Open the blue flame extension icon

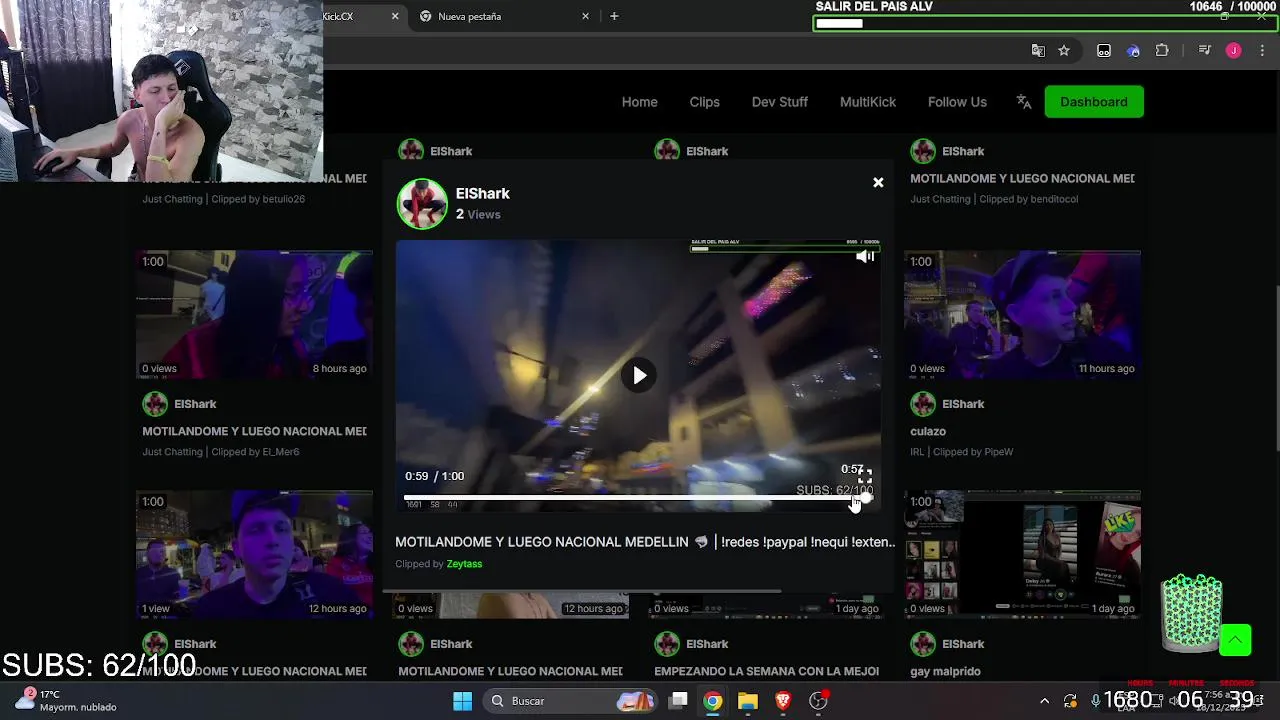[1133, 51]
